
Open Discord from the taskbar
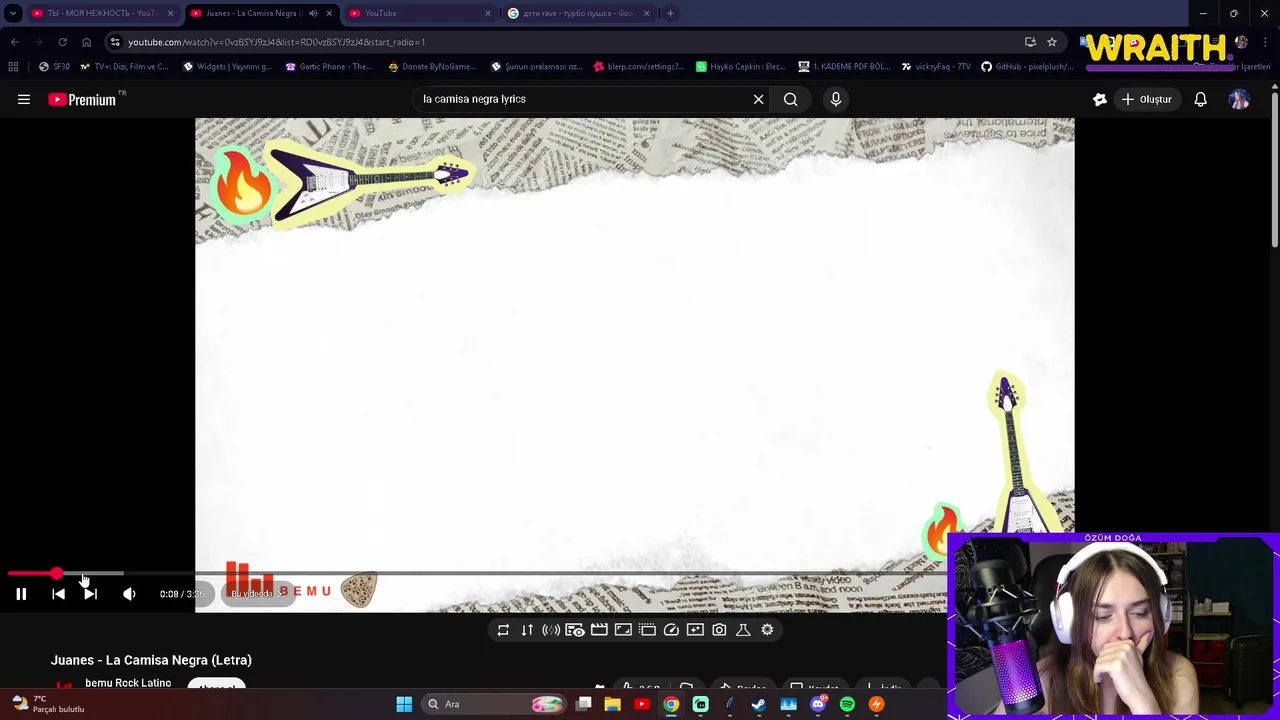pos(818,704)
